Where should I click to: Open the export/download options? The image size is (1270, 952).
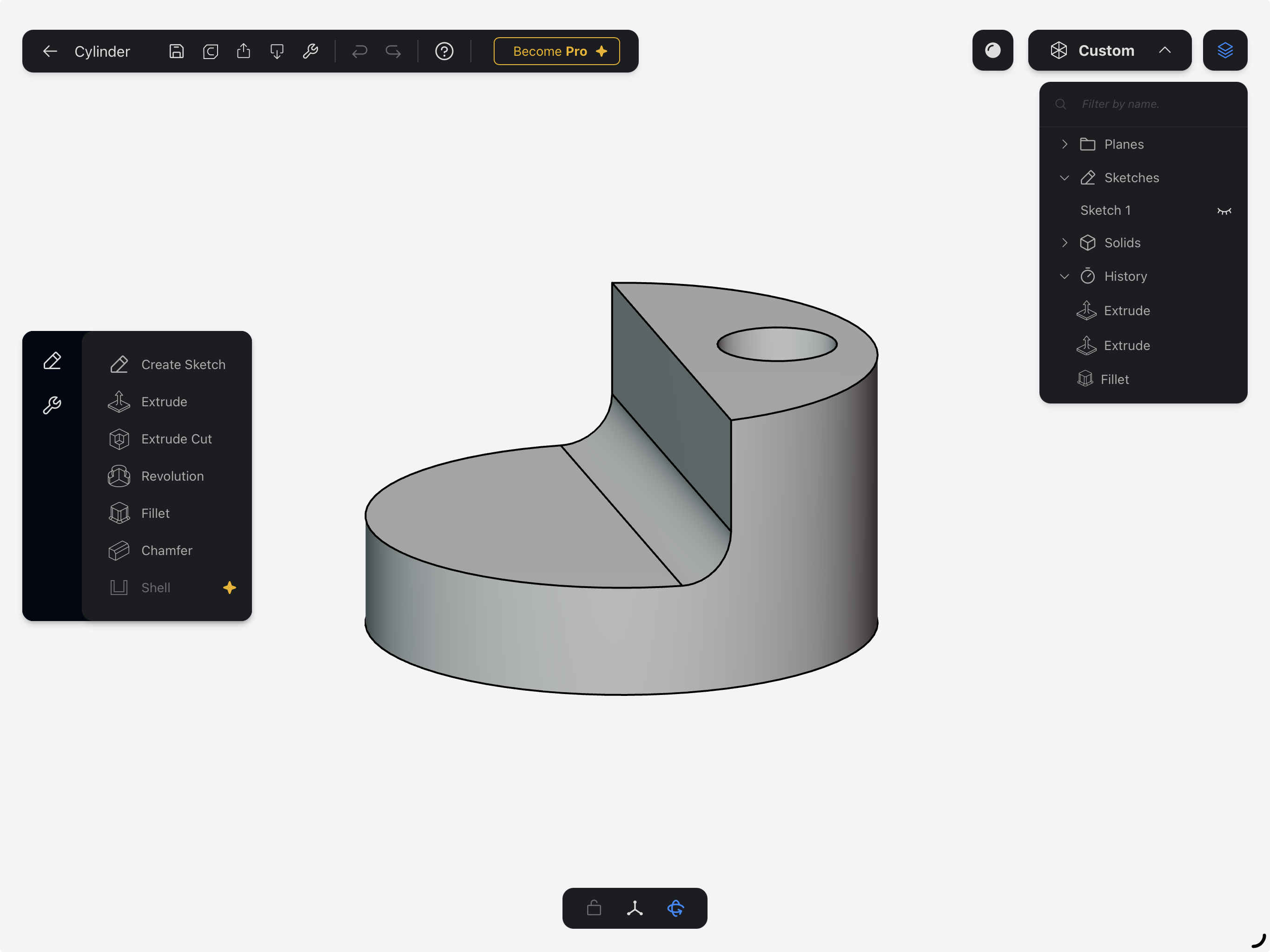click(x=278, y=51)
